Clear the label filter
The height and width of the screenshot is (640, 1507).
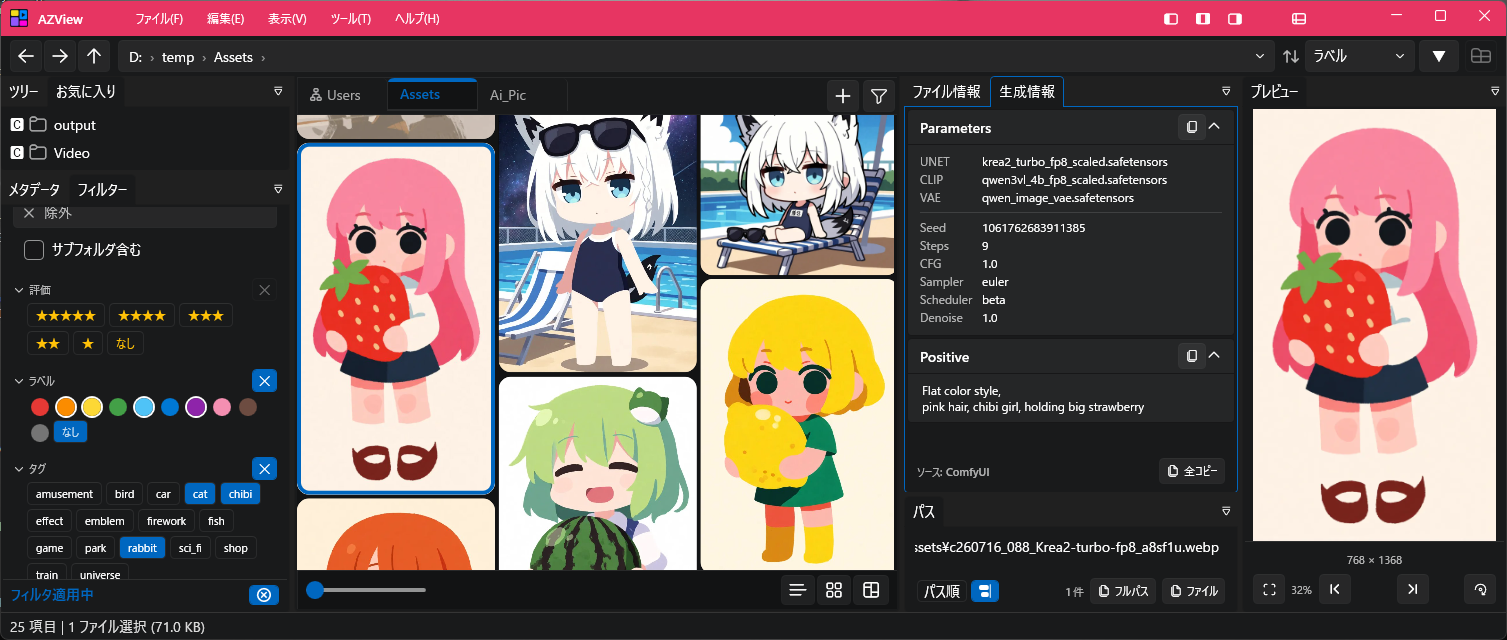tap(265, 381)
